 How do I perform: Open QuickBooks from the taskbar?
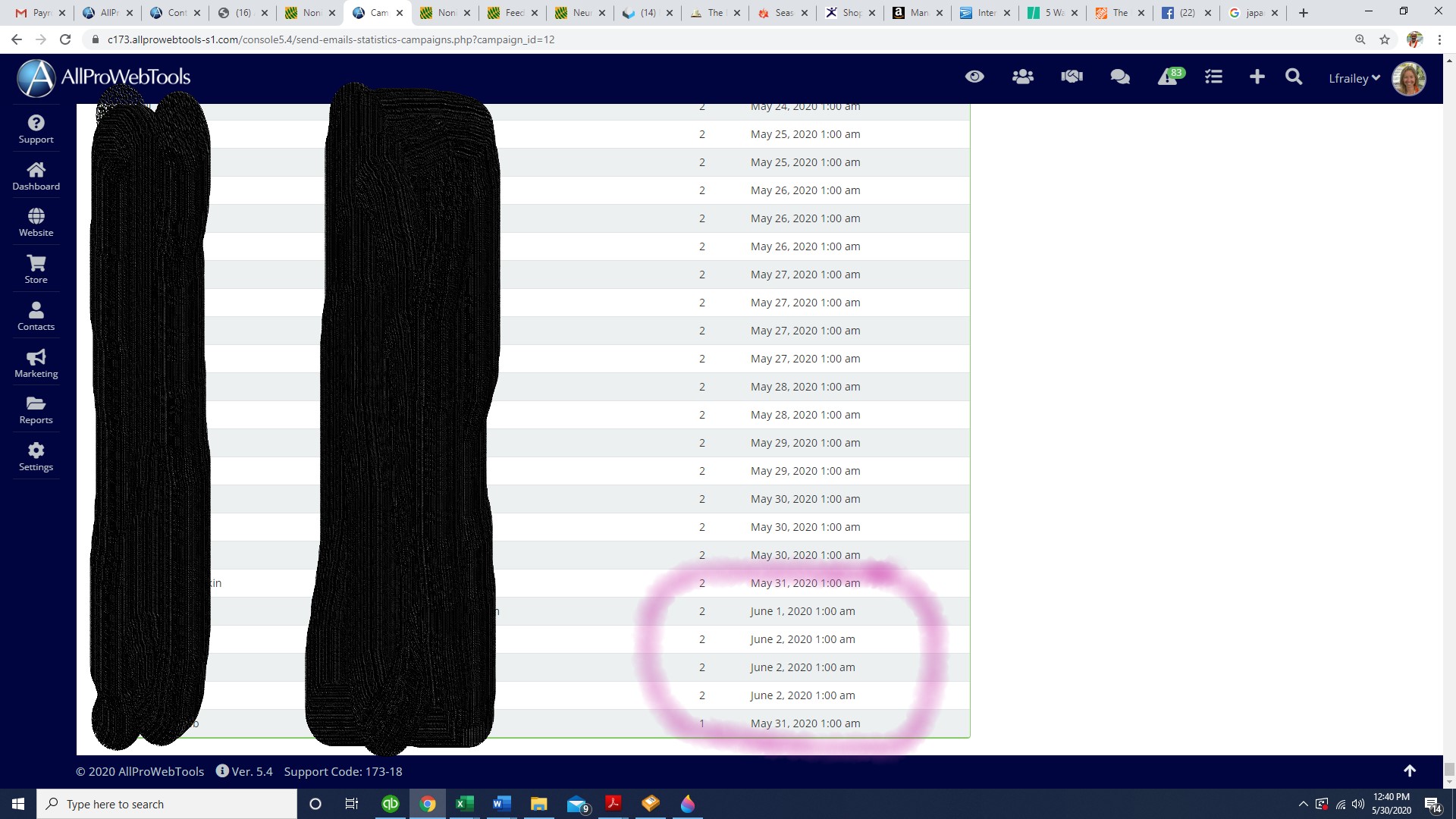390,804
